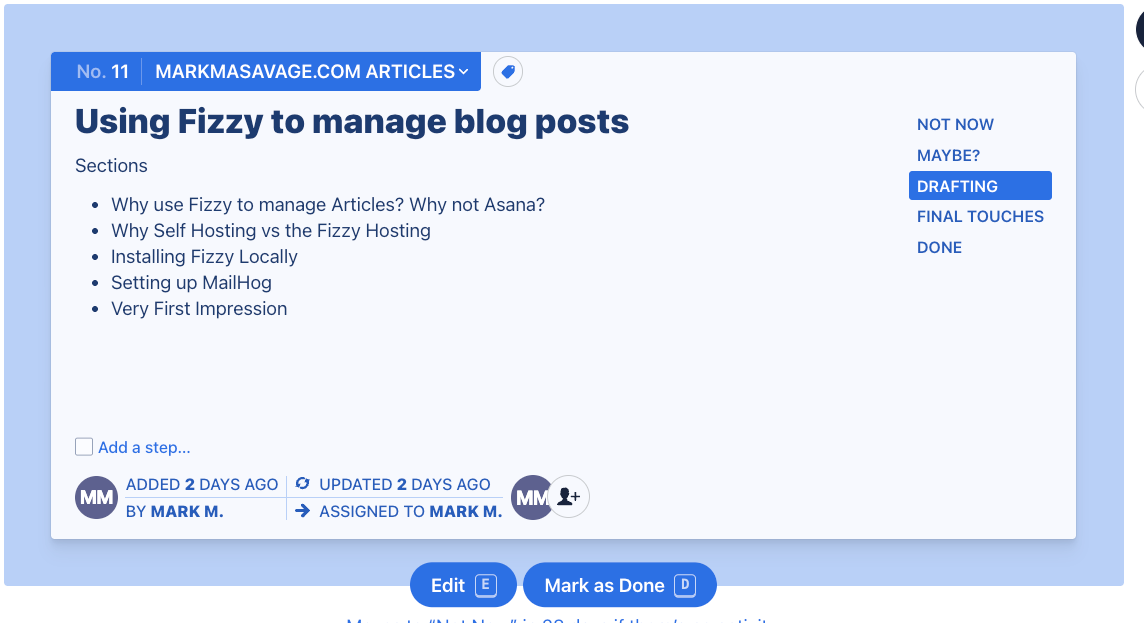This screenshot has height=623, width=1144.
Task: Click the tag icon beside the board name
Action: click(x=508, y=71)
